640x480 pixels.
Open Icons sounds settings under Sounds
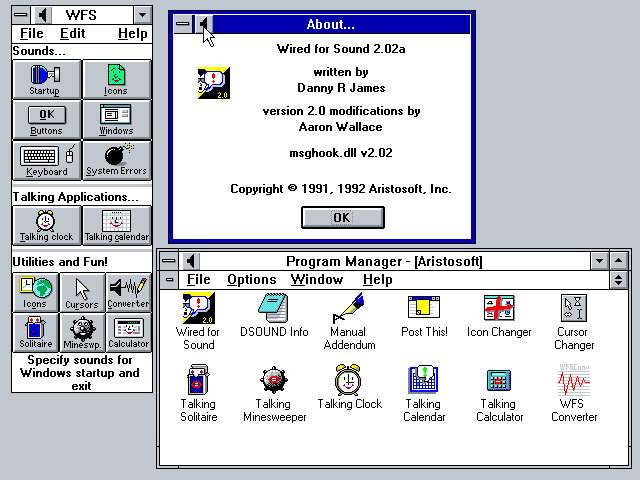click(x=117, y=79)
